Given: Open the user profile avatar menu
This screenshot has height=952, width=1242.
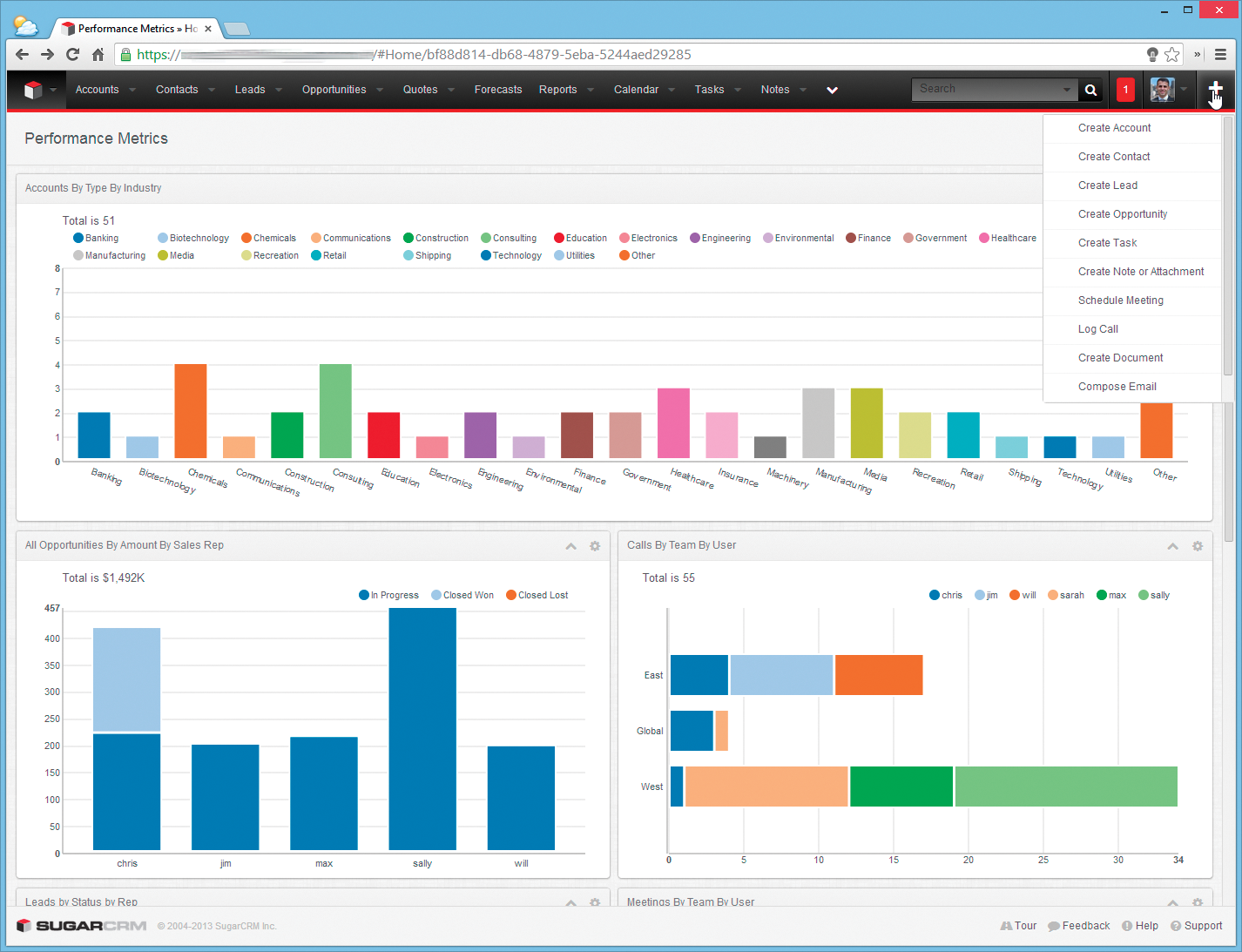Looking at the screenshot, I should 1162,89.
